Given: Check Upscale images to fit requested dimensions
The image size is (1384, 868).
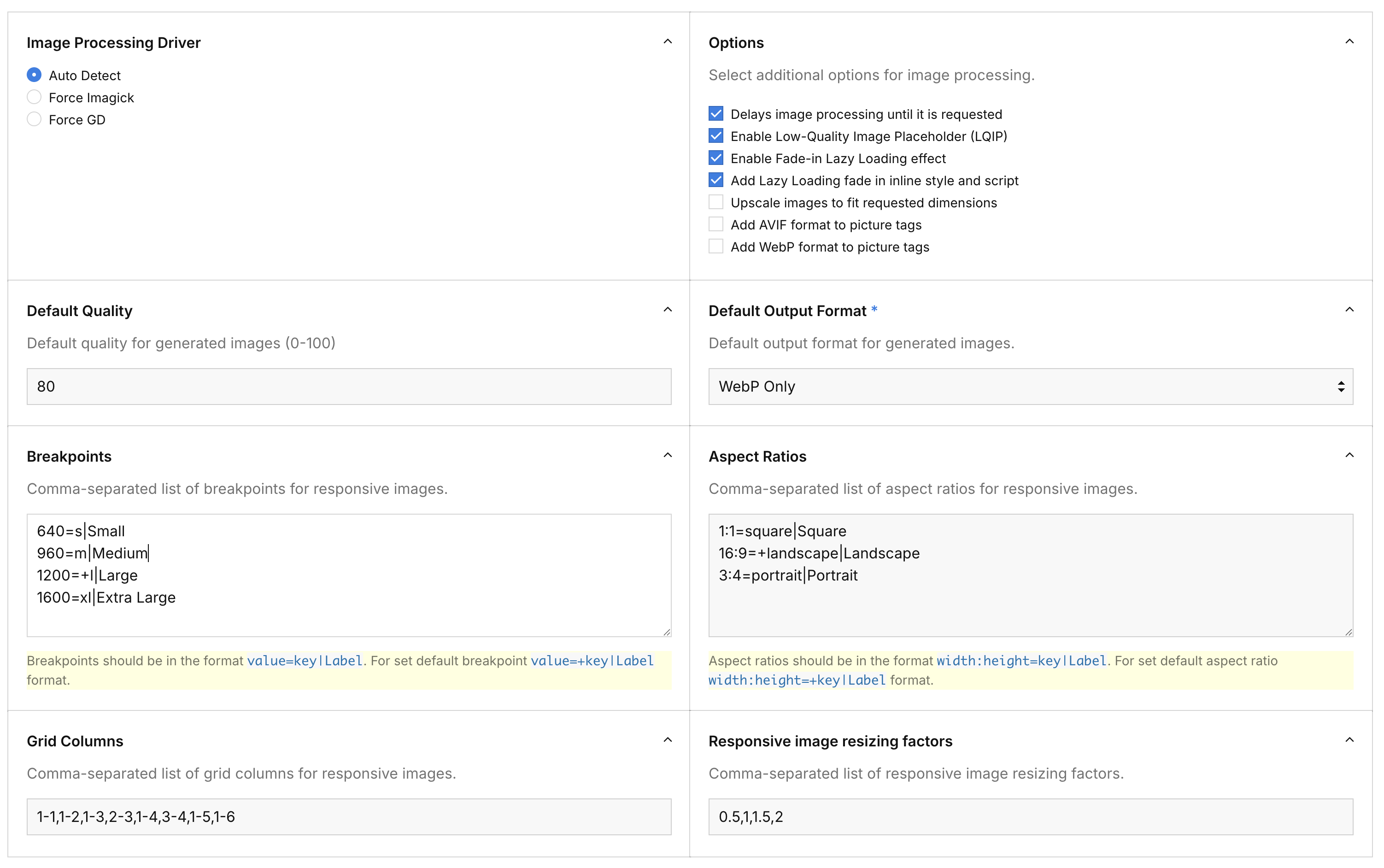Looking at the screenshot, I should click(715, 203).
